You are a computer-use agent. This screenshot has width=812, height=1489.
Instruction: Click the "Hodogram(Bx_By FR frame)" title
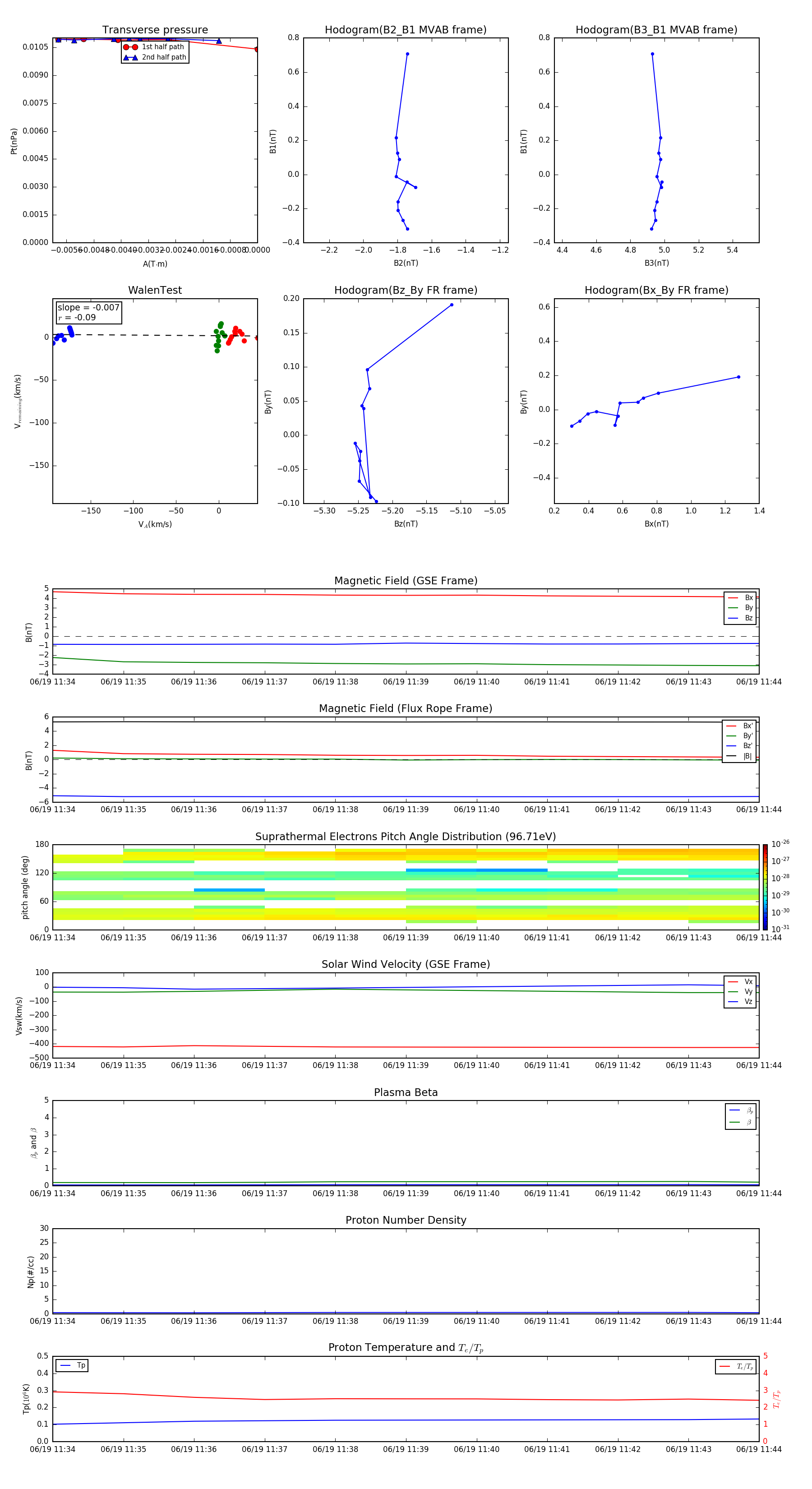pos(656,290)
